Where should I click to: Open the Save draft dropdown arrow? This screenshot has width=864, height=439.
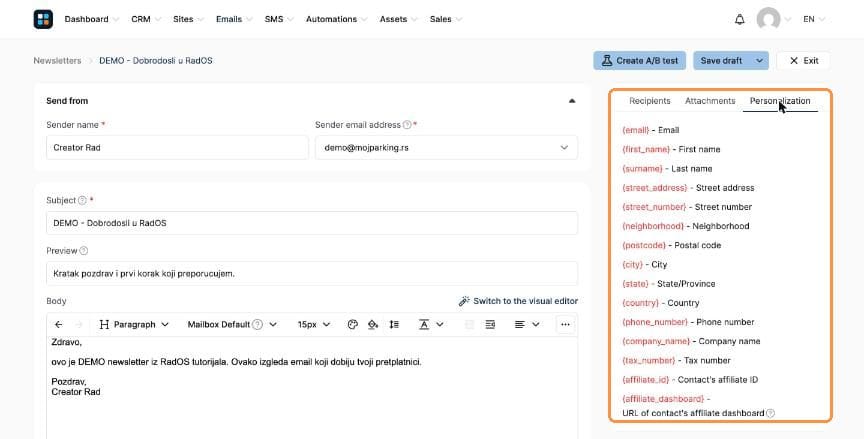coord(759,61)
